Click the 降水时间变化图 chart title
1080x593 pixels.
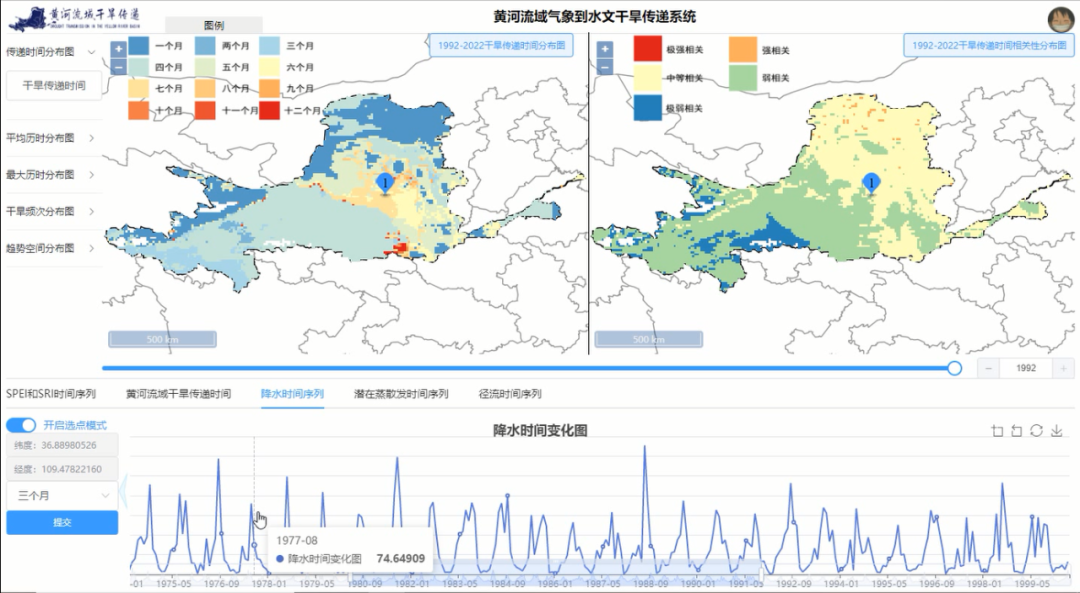540,431
